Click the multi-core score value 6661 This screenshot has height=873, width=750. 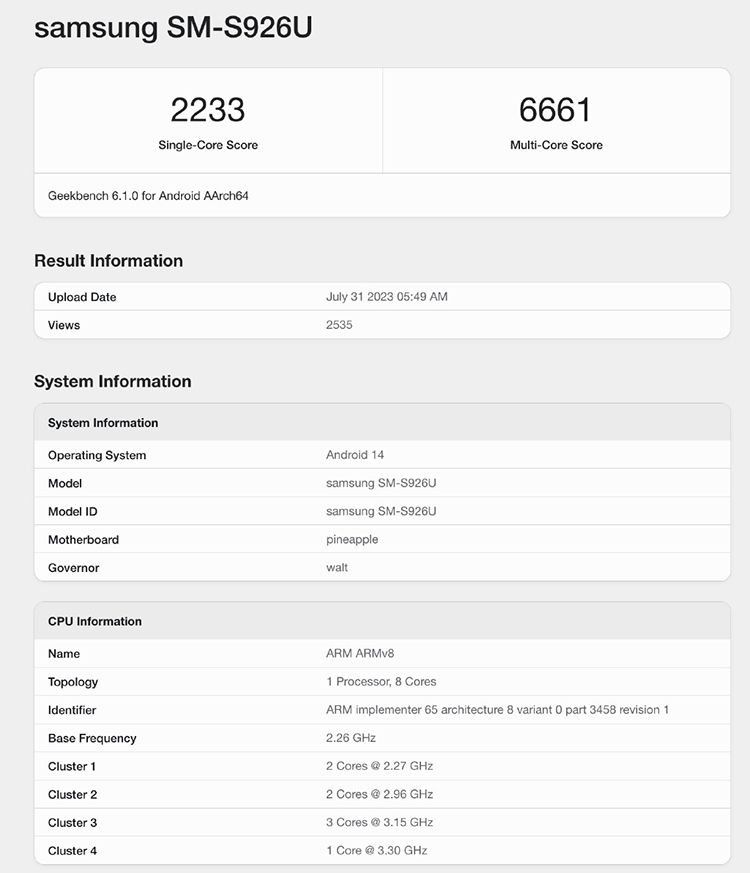pos(555,110)
